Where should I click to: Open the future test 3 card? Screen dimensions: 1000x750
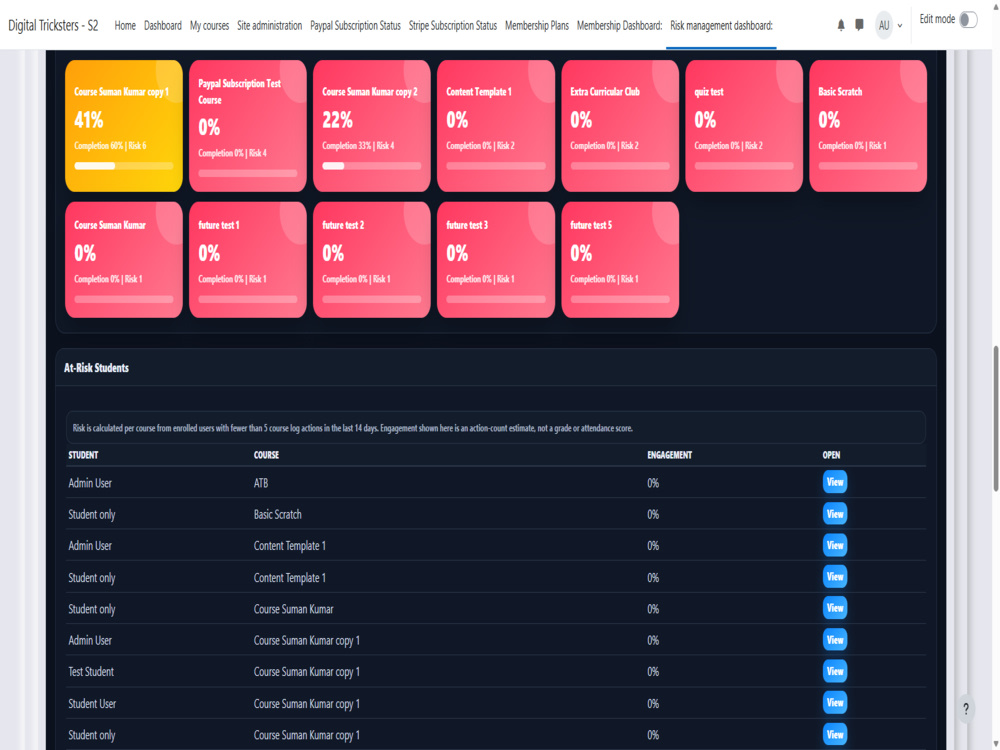(496, 260)
